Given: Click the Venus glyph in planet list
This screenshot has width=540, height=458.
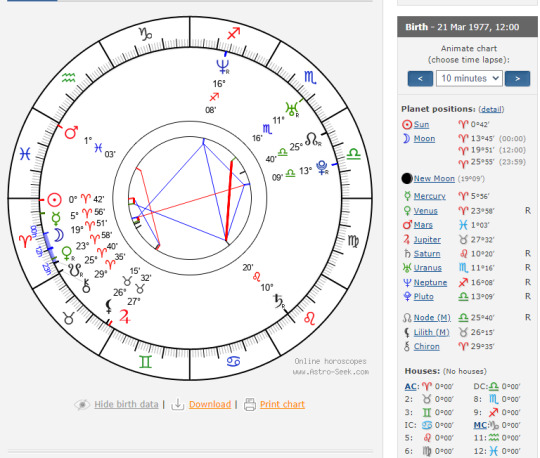Looking at the screenshot, I should 407,210.
